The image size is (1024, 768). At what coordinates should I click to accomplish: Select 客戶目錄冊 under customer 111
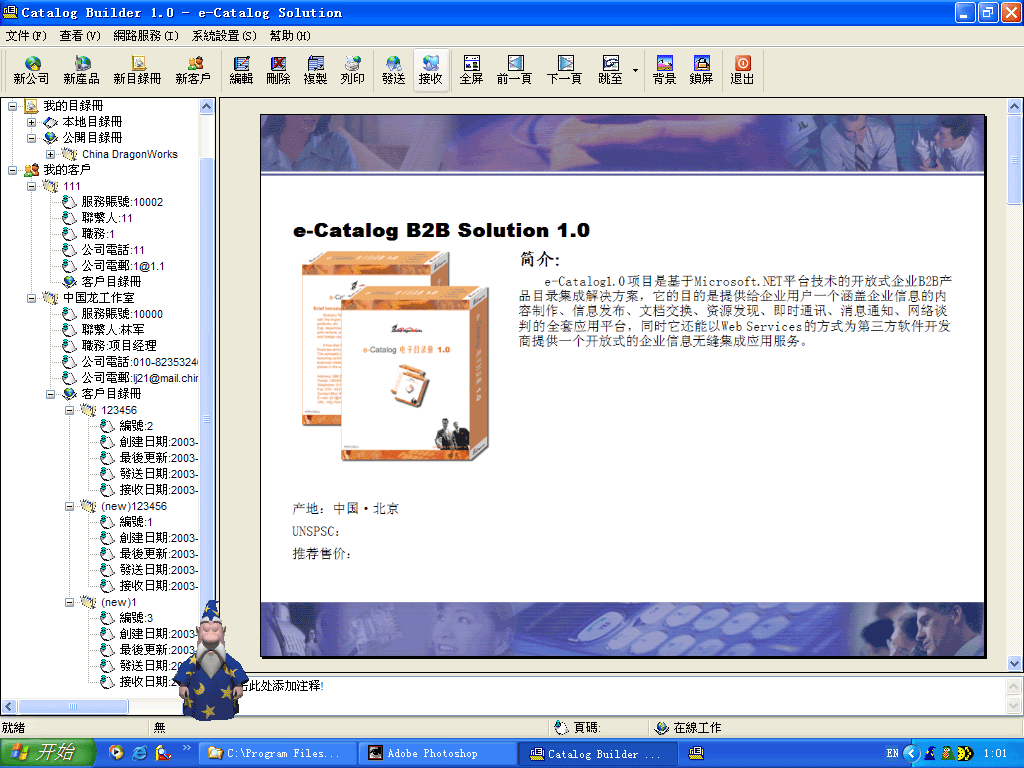[x=111, y=281]
